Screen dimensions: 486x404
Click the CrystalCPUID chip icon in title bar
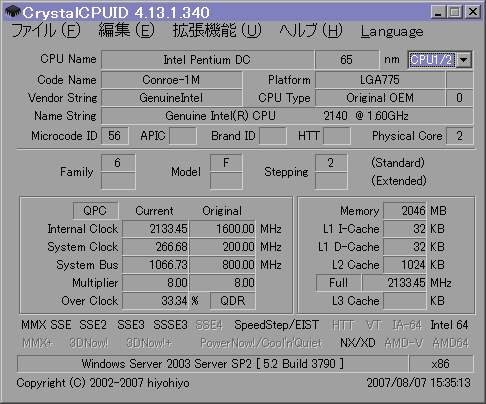pyautogui.click(x=13, y=12)
